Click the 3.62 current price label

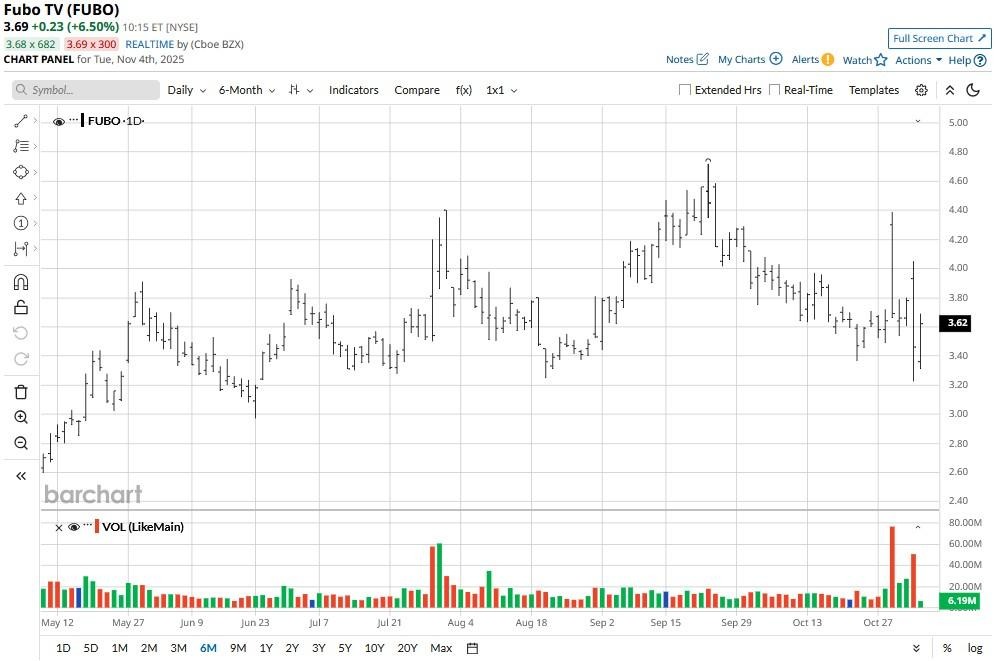[x=956, y=323]
